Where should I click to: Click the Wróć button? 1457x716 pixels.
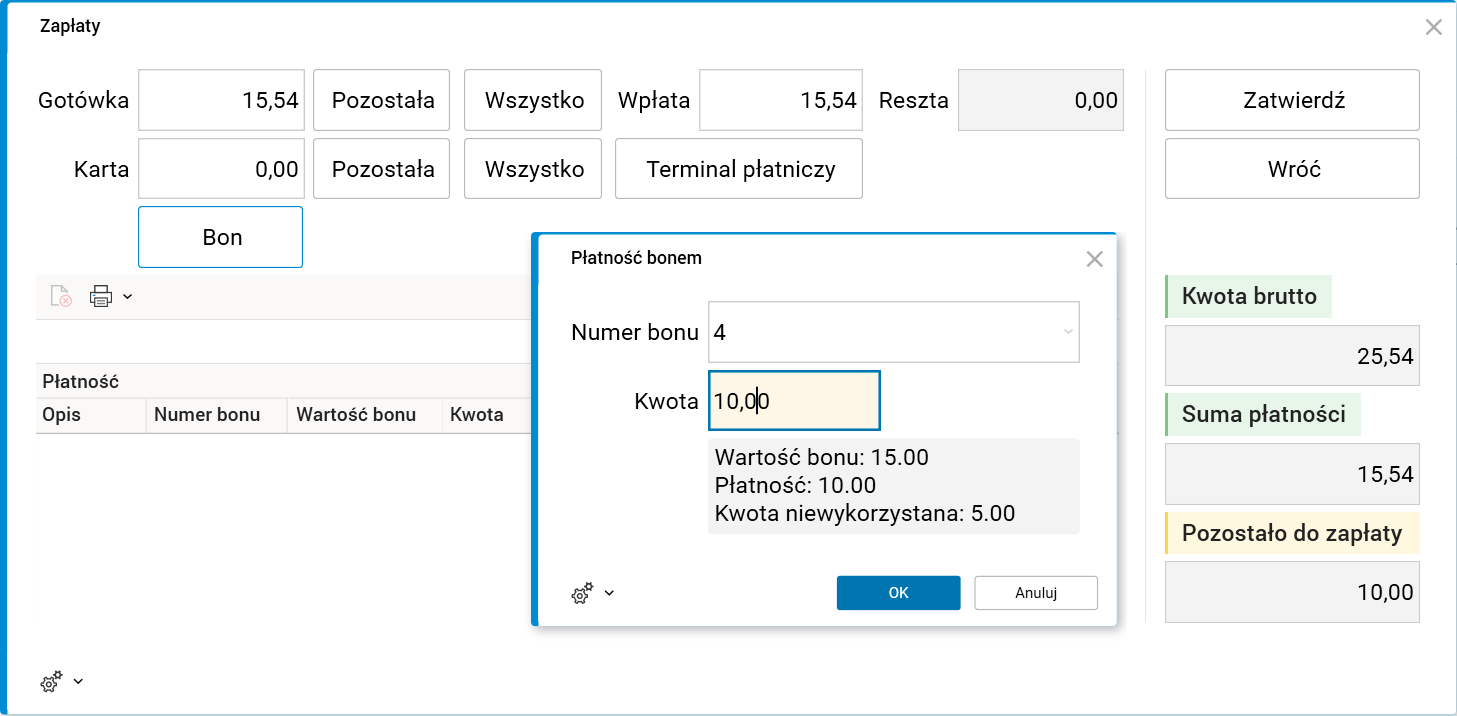point(1291,168)
